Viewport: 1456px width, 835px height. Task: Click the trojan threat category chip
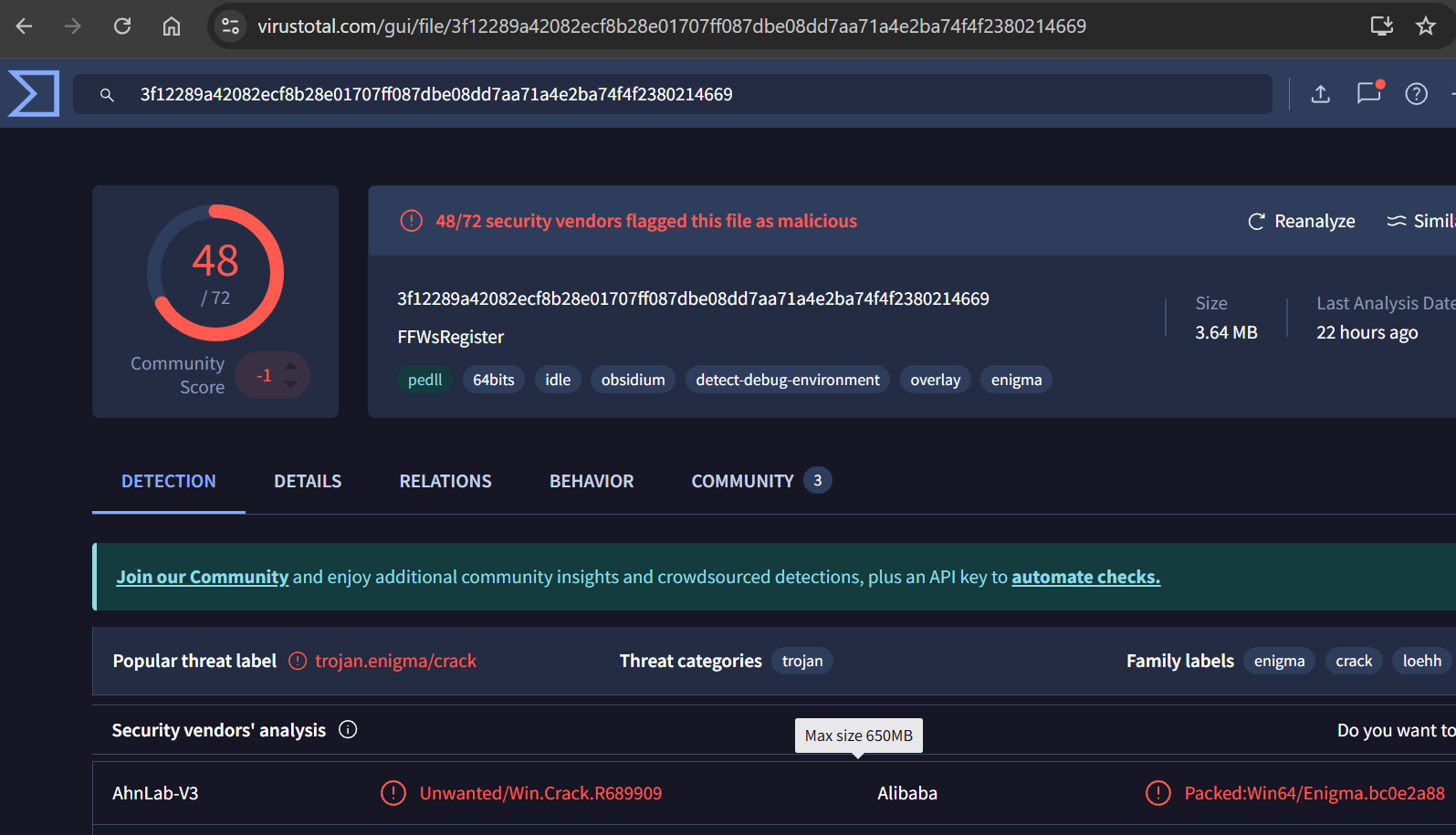pyautogui.click(x=802, y=661)
